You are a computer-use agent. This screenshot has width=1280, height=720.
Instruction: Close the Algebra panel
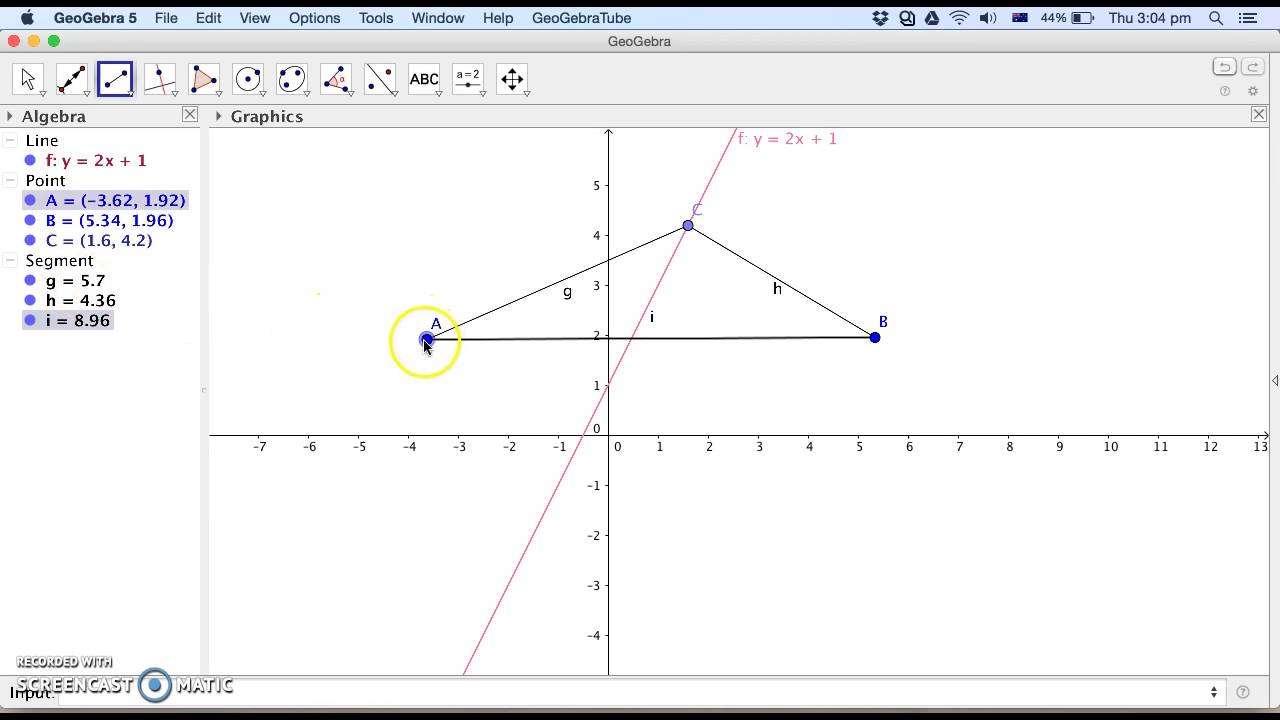click(x=190, y=115)
